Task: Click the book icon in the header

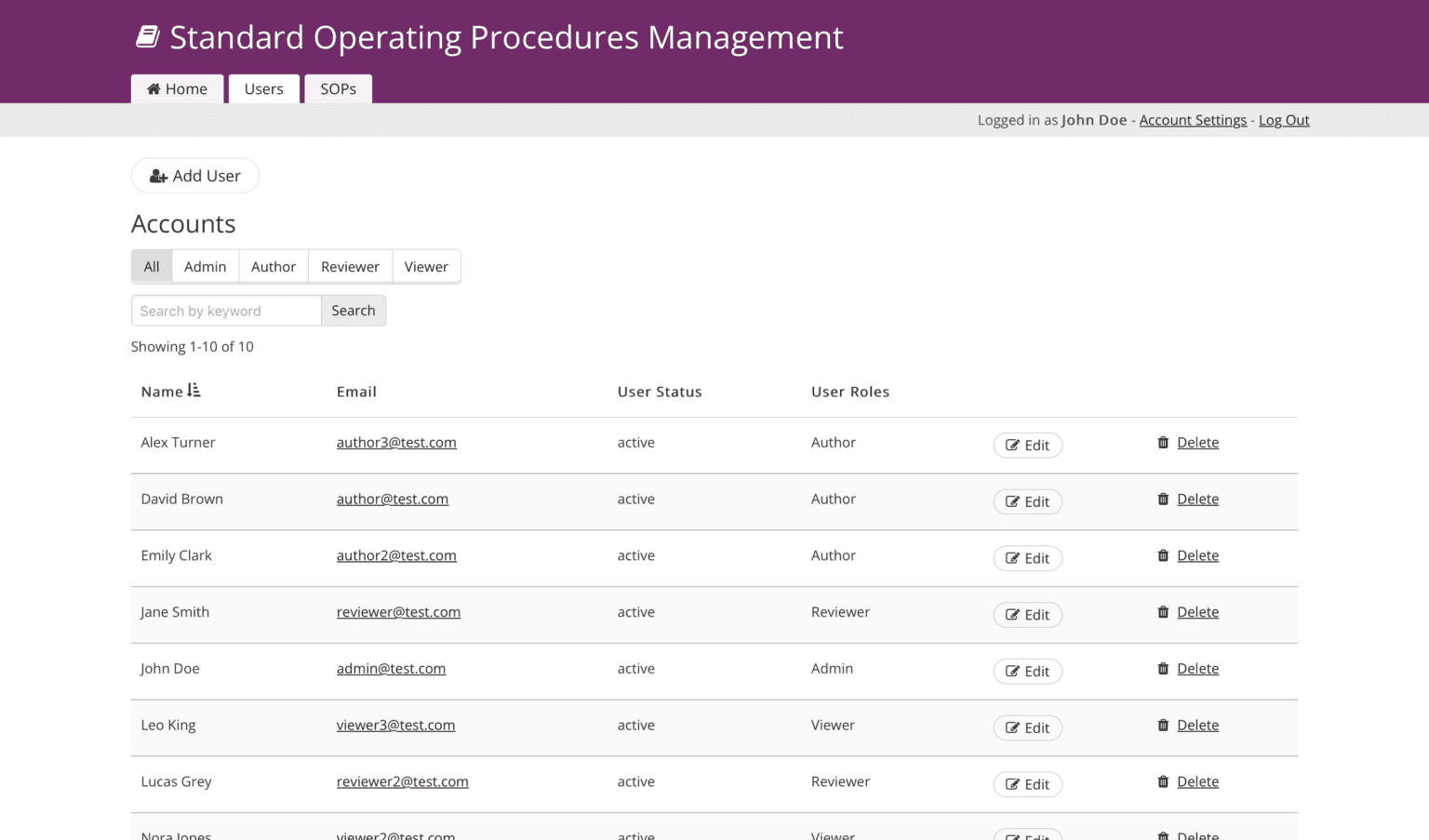Action: 148,35
